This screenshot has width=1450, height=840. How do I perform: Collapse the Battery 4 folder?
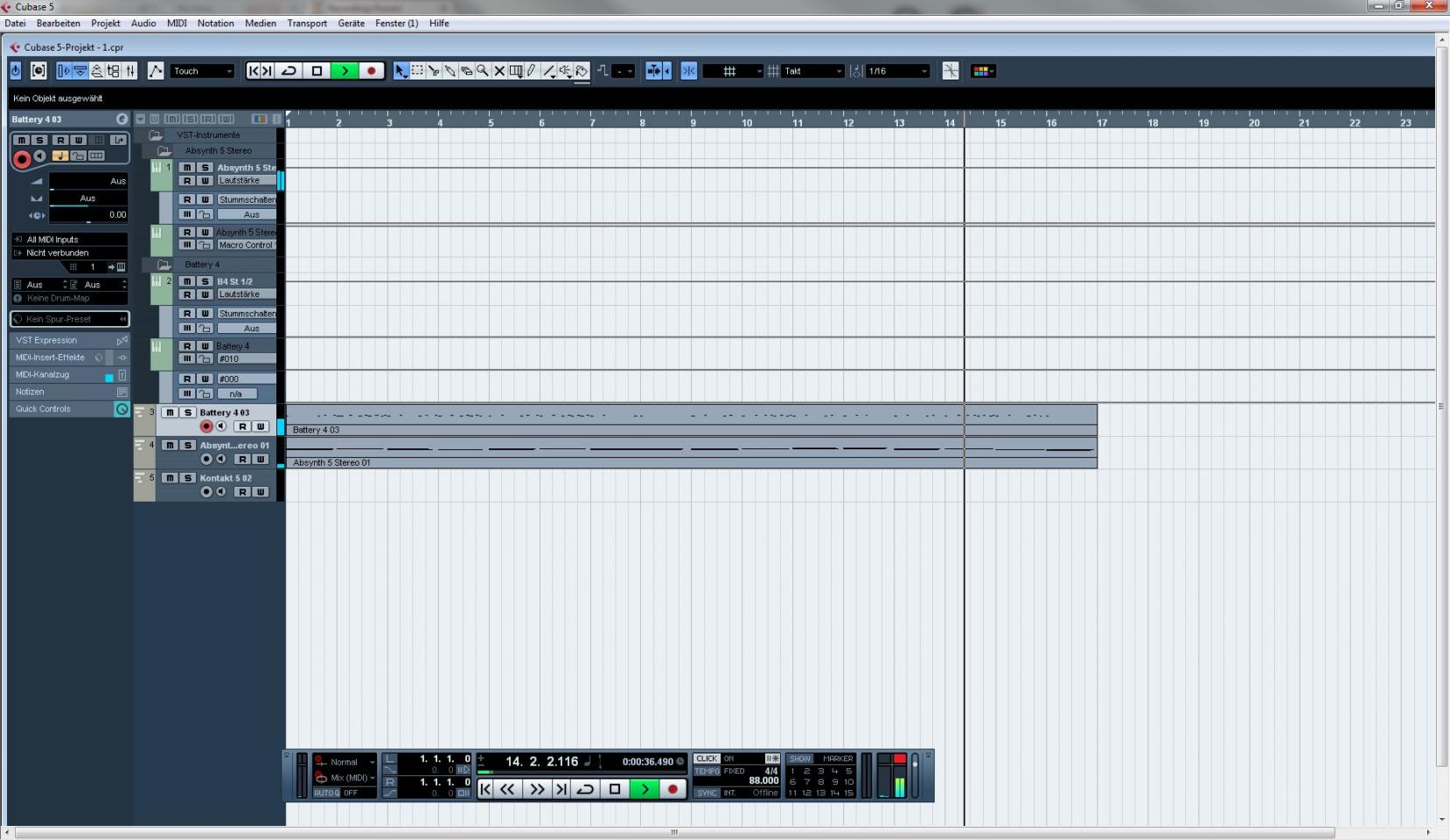point(164,265)
